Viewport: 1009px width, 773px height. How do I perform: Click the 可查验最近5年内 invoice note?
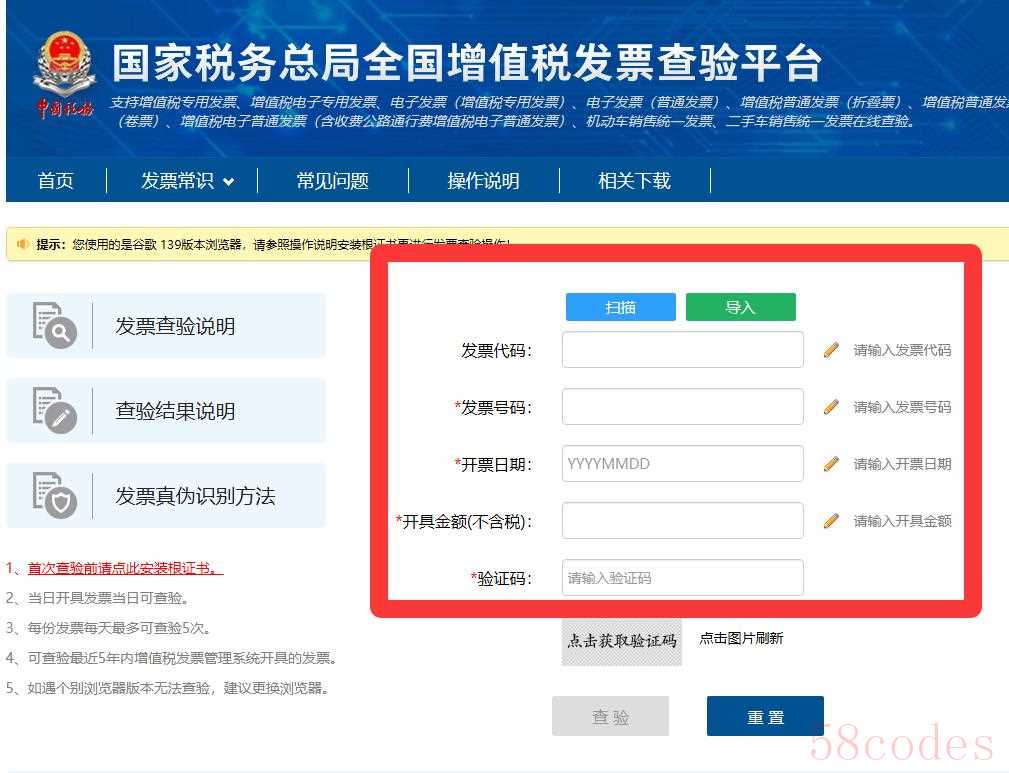point(172,658)
